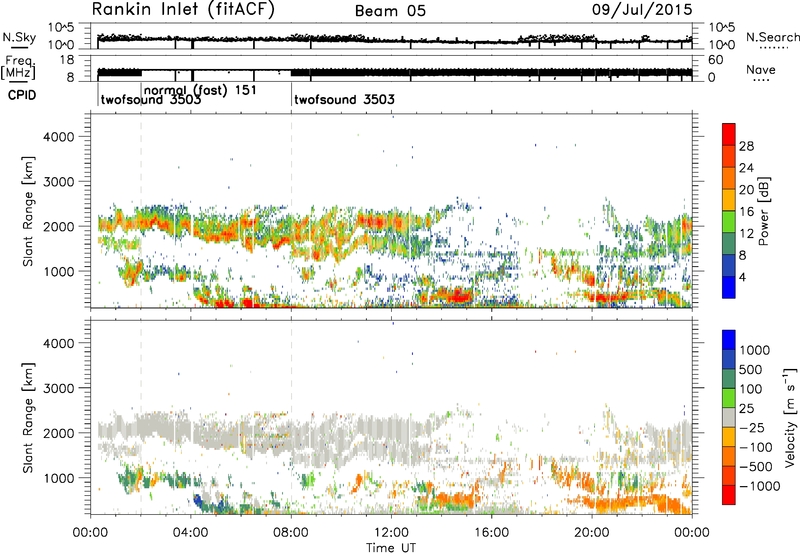This screenshot has width=800, height=554.
Task: Click the red segment of the power colorbar
Action: click(x=729, y=134)
